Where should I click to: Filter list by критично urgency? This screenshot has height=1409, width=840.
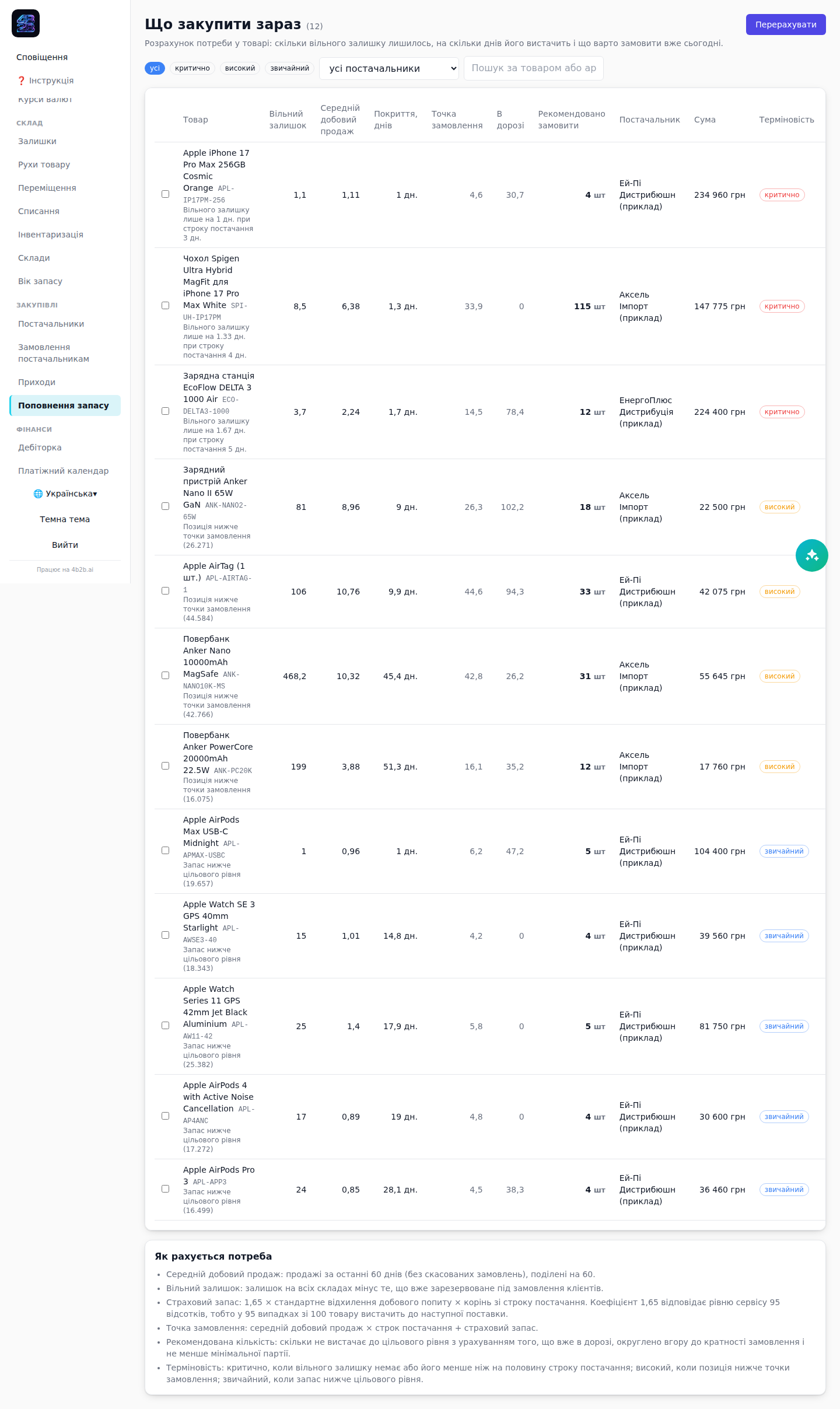tap(192, 68)
